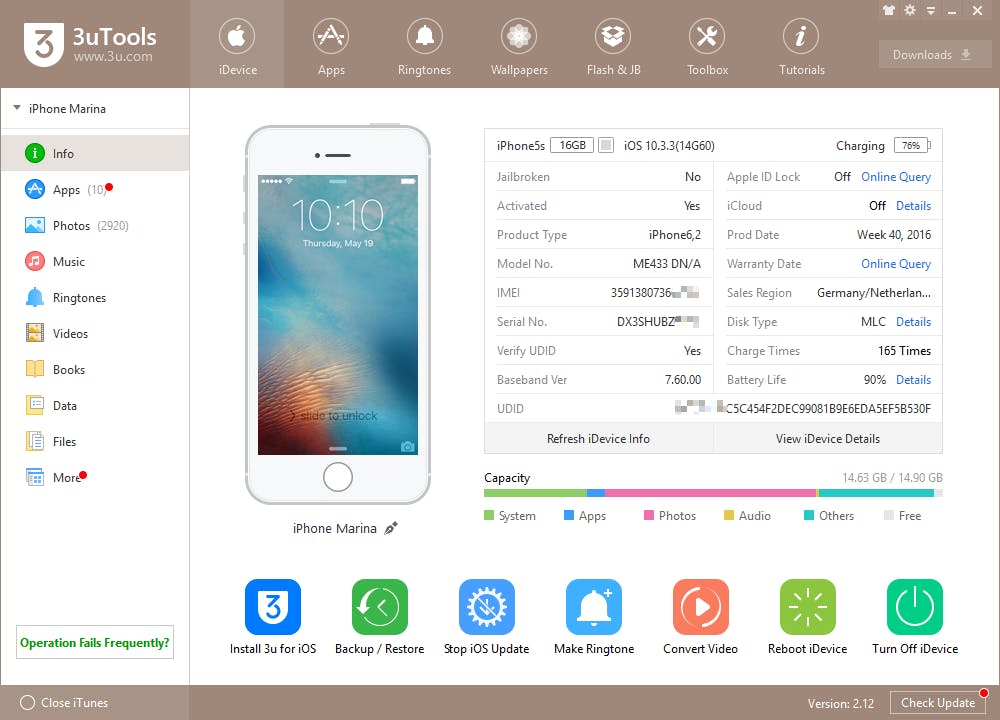Select More in the sidebar
The width and height of the screenshot is (1000, 720).
[95, 478]
